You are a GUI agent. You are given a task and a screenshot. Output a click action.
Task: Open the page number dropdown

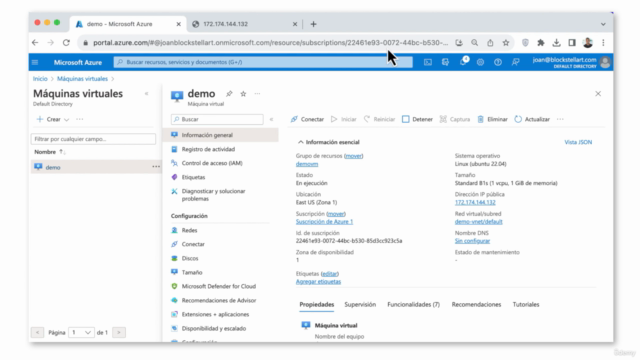[81, 333]
